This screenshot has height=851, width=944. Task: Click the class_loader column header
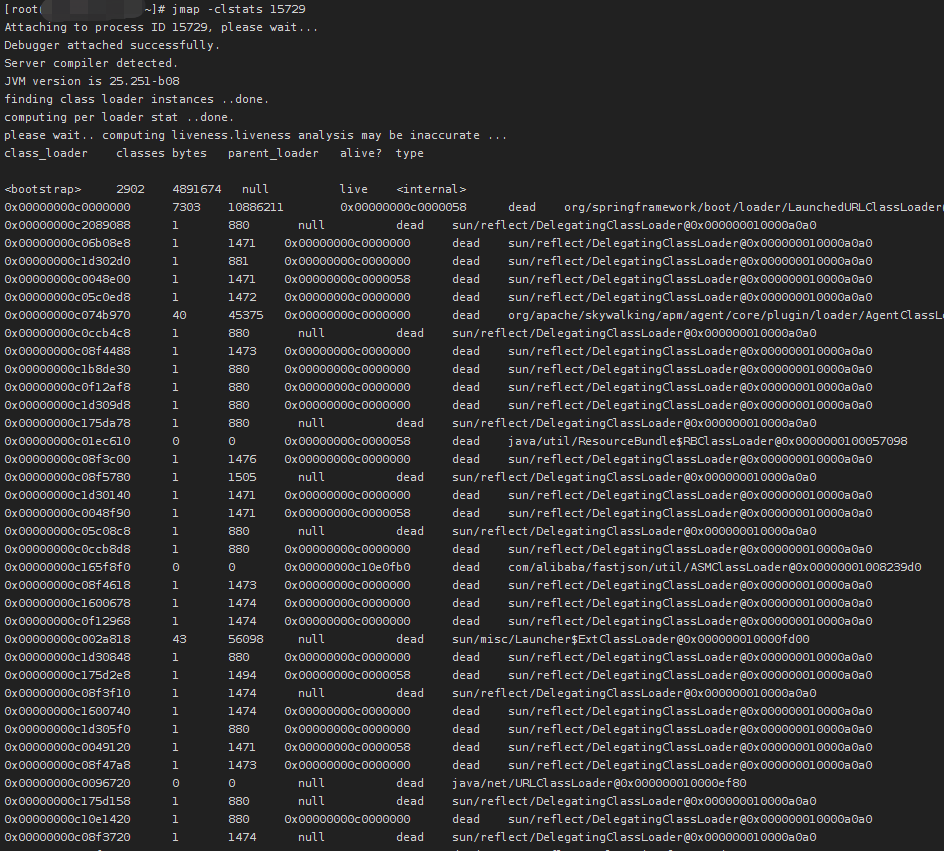click(46, 153)
